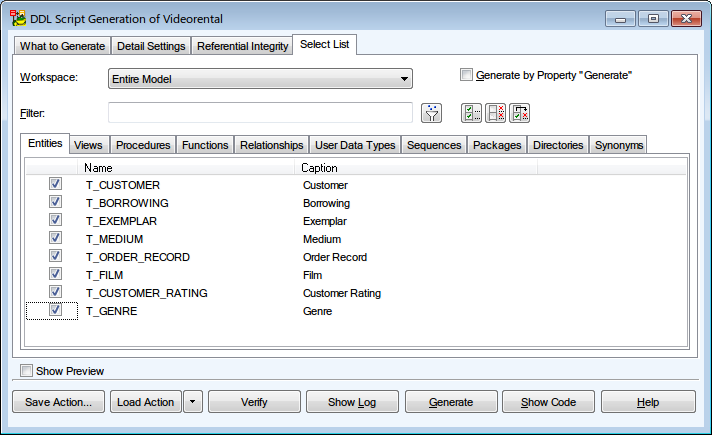712x435 pixels.
Task: Select the T_FILM name entry
Action: pyautogui.click(x=104, y=275)
